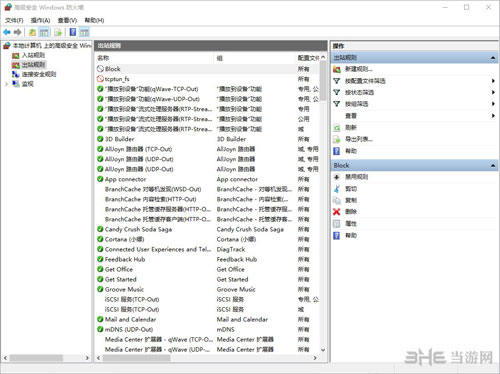Click the red X 删除 (Delete) icon
Image resolution: width=500 pixels, height=374 pixels.
tap(337, 212)
